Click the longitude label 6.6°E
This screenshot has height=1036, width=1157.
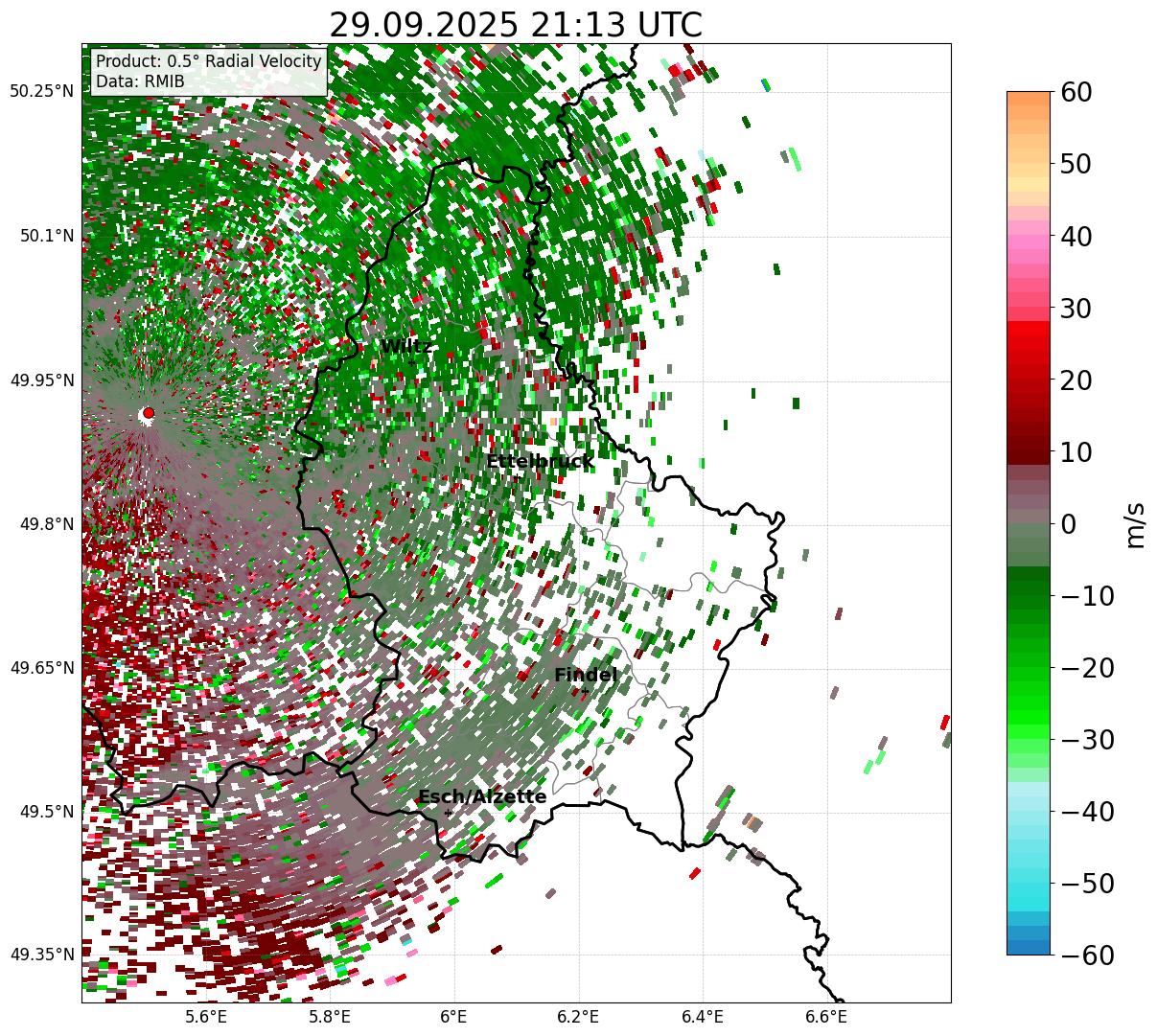827,1018
